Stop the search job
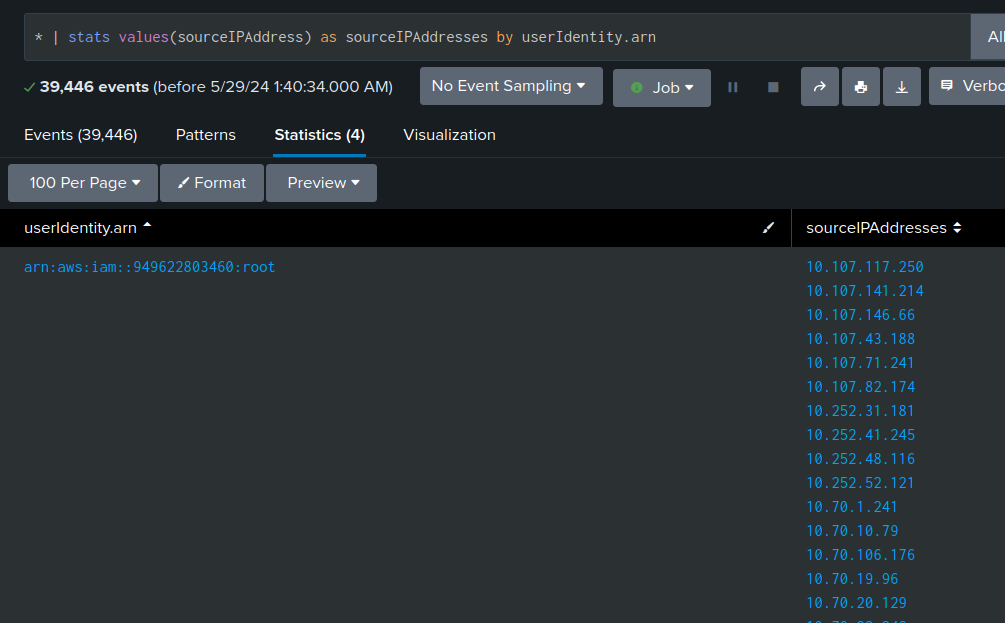1005x623 pixels. 773,87
